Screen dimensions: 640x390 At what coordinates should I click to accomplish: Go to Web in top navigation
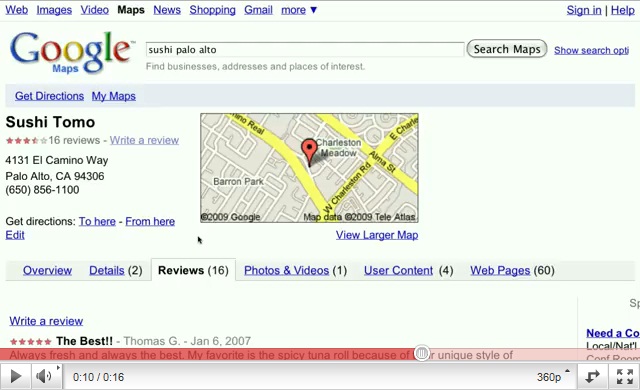click(x=16, y=10)
